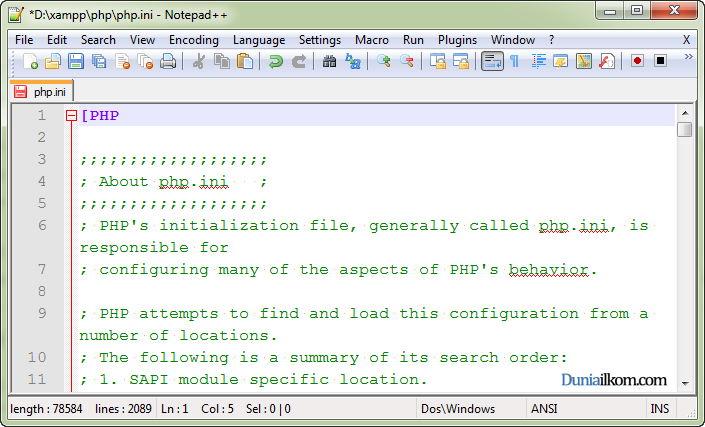Image resolution: width=705 pixels, height=427 pixels.
Task: Click the New file toolbar icon
Action: pyautogui.click(x=30, y=61)
